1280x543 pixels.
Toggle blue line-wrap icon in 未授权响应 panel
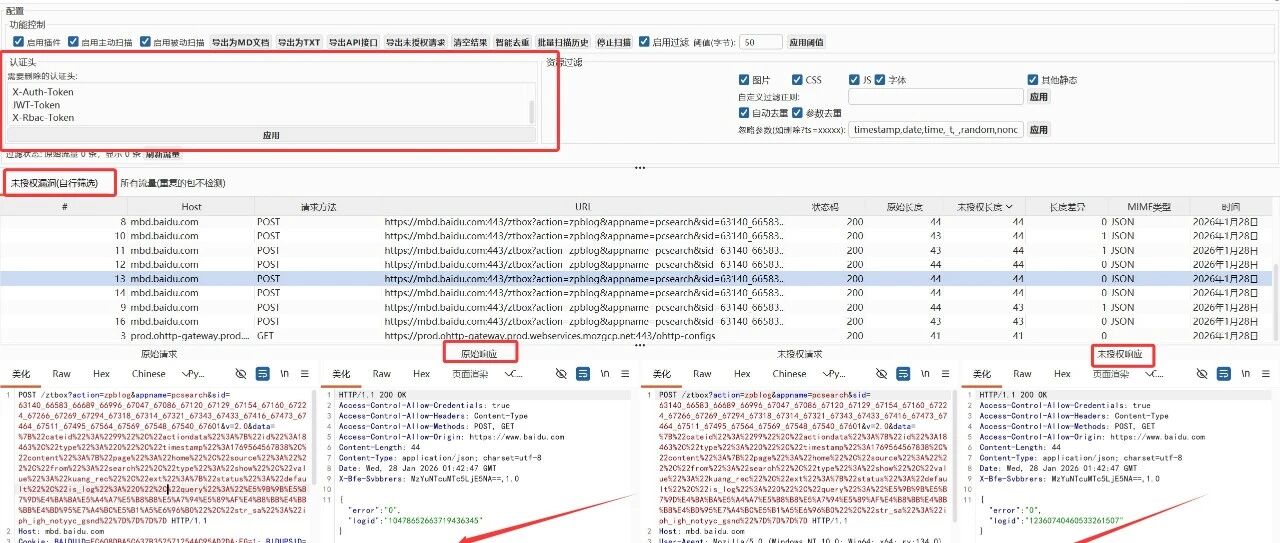(1223, 374)
